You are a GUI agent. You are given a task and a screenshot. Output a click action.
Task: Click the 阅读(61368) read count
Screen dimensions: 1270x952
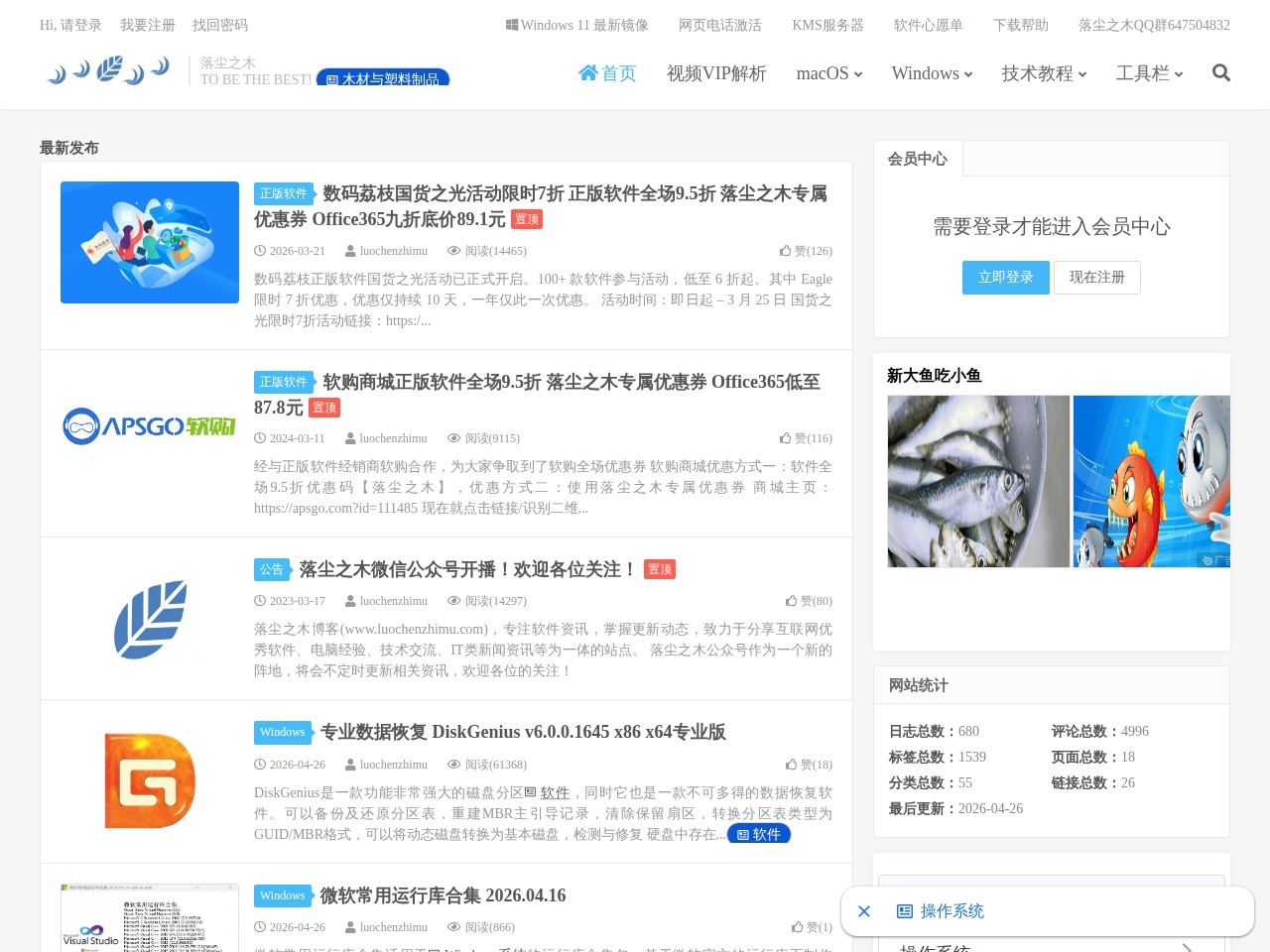[487, 765]
